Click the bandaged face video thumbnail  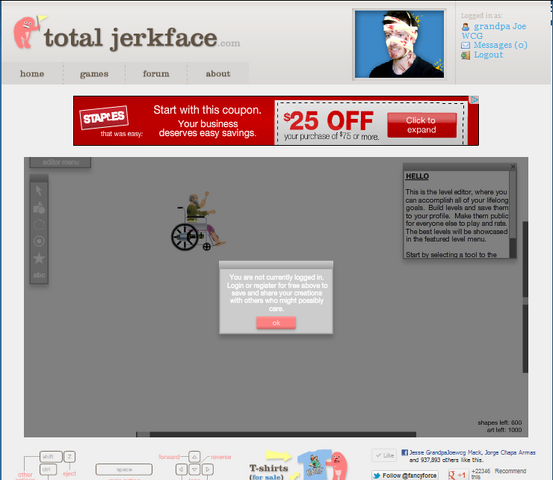(x=399, y=44)
